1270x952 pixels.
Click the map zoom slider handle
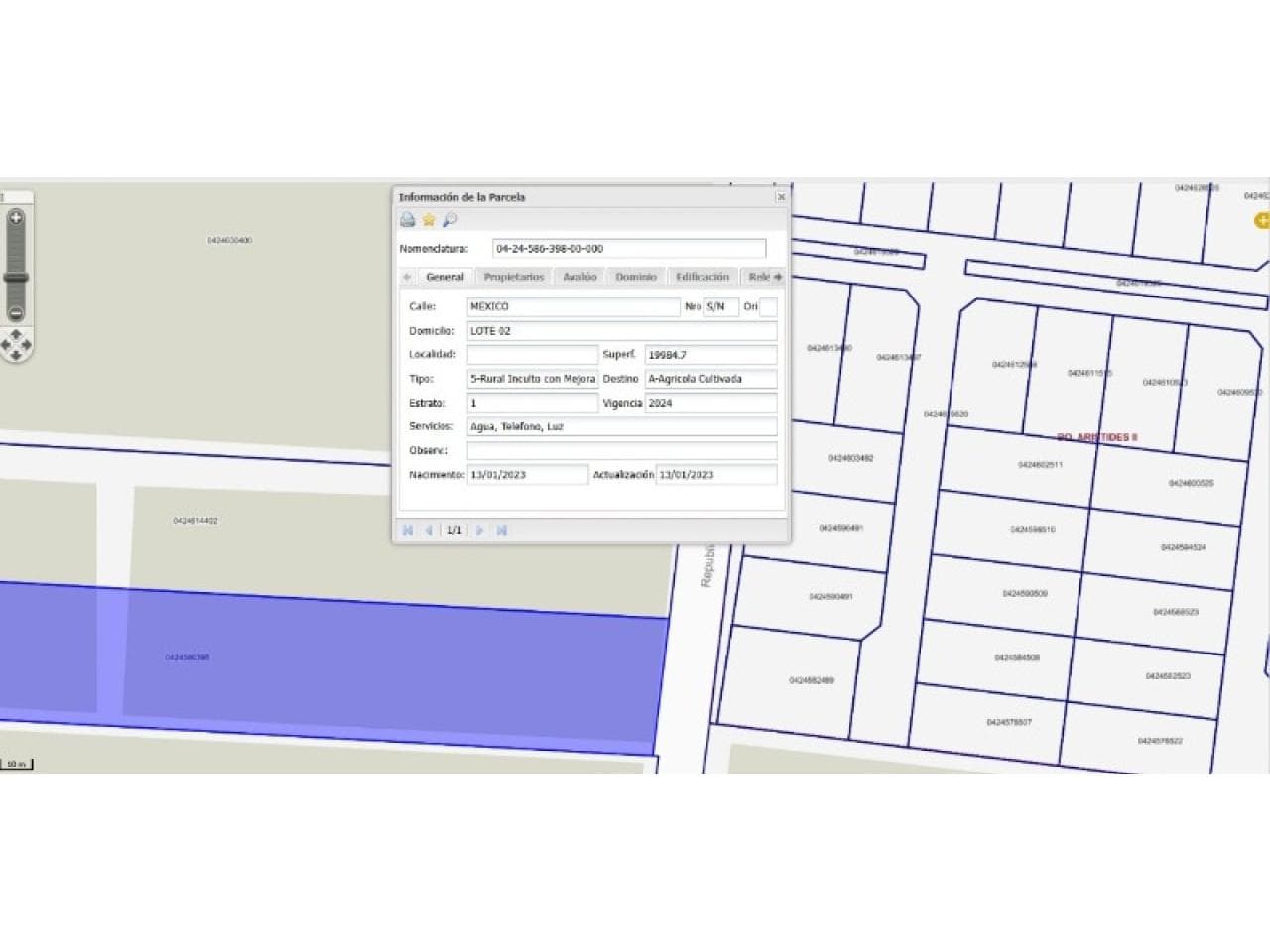(x=16, y=278)
